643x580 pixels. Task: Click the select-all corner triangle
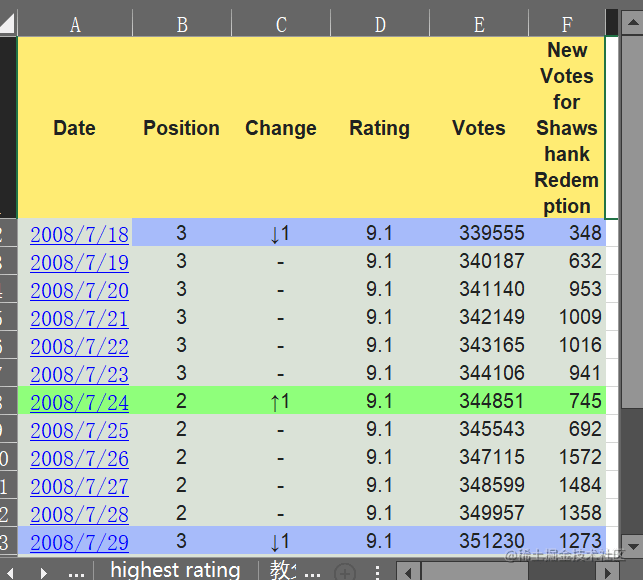coord(7,23)
